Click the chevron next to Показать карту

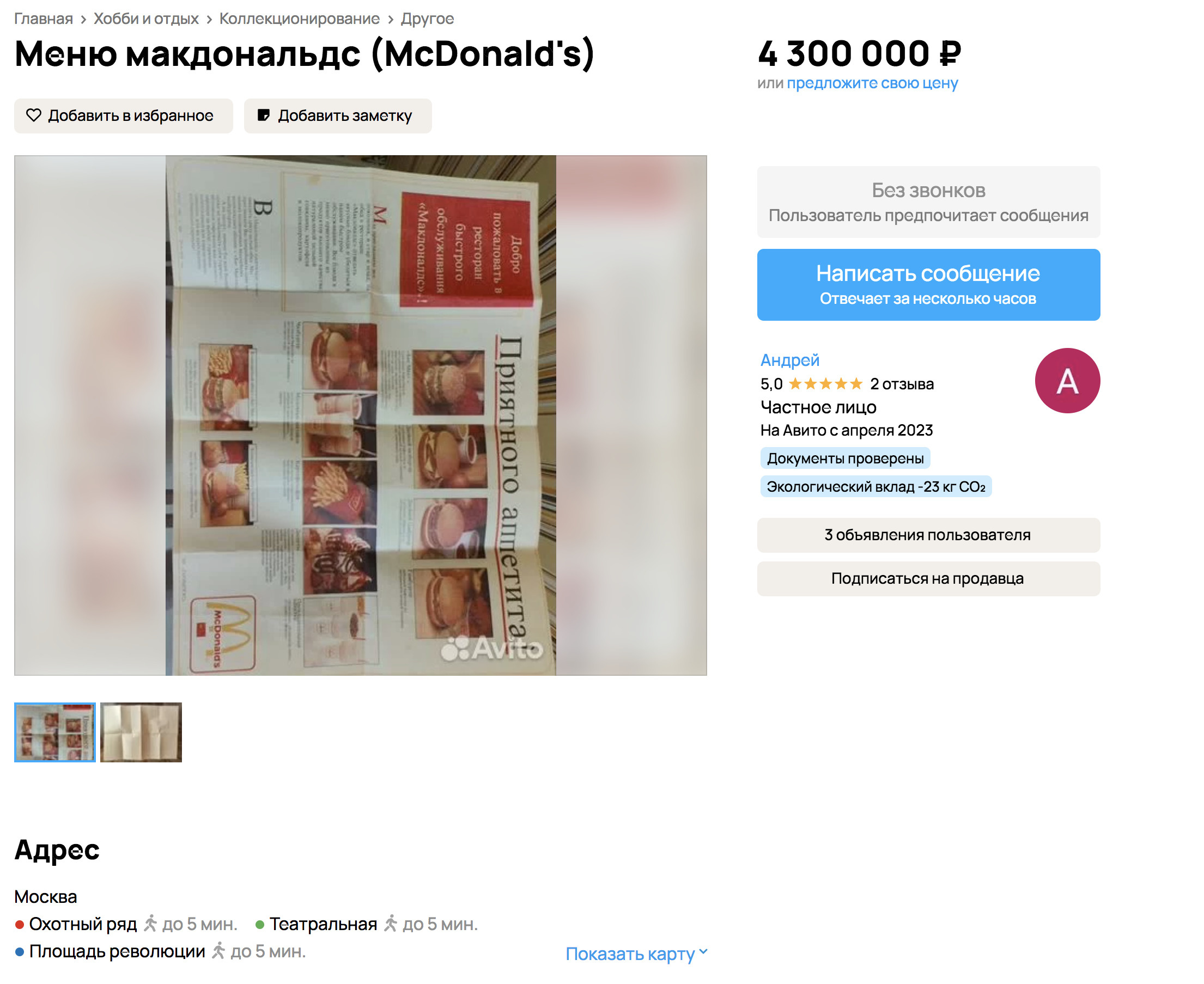click(703, 952)
